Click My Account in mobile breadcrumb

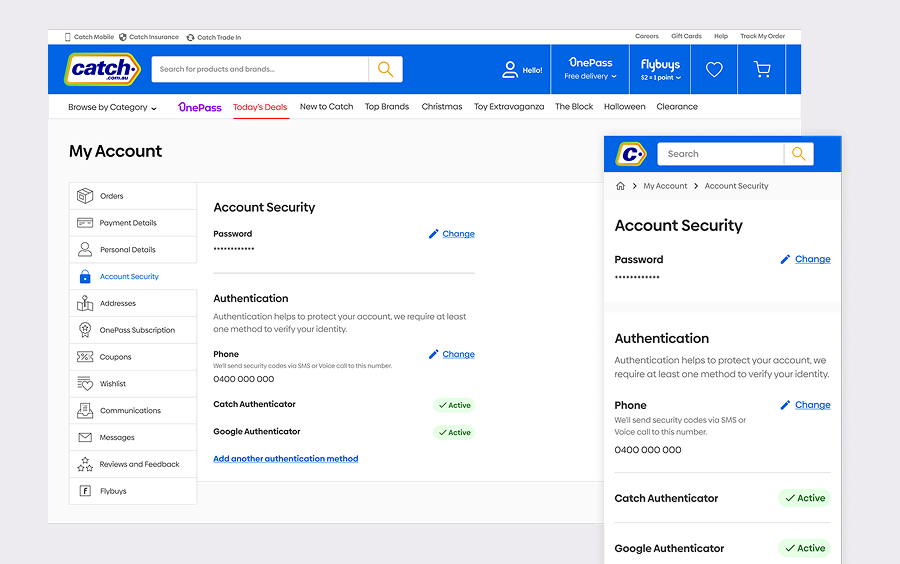pos(665,186)
